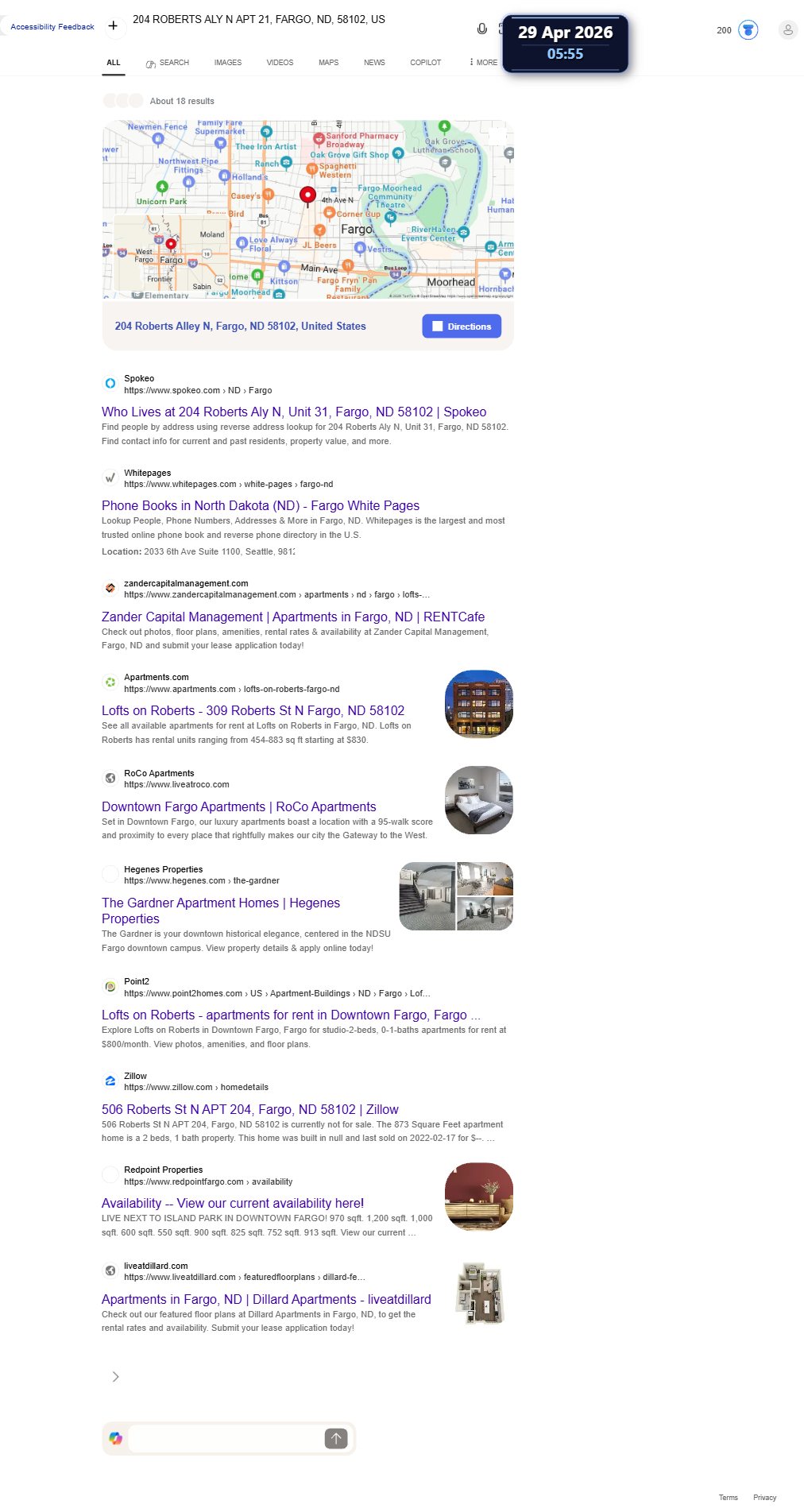Open the Dillard floor plan thumbnail
Image resolution: width=804 pixels, height=1512 pixels.
[479, 1294]
